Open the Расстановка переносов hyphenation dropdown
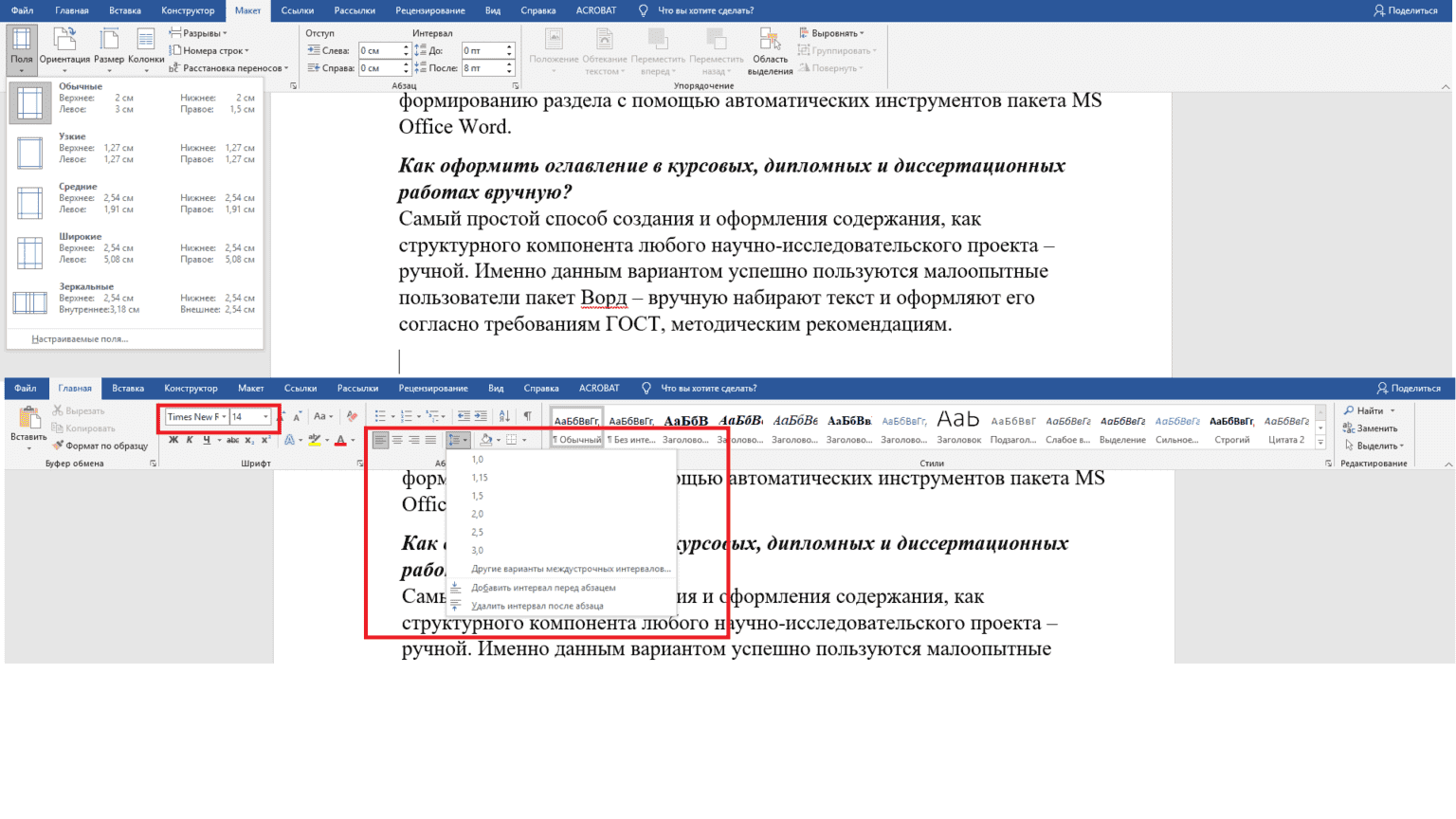 point(228,68)
